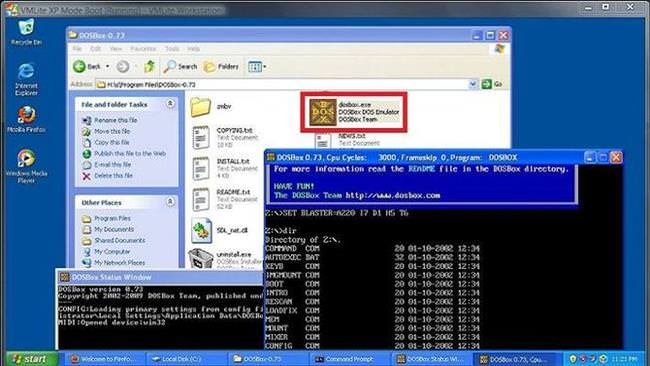Image resolution: width=650 pixels, height=366 pixels.
Task: Click the Up folder icon in the toolbar
Action: pyautogui.click(x=149, y=66)
